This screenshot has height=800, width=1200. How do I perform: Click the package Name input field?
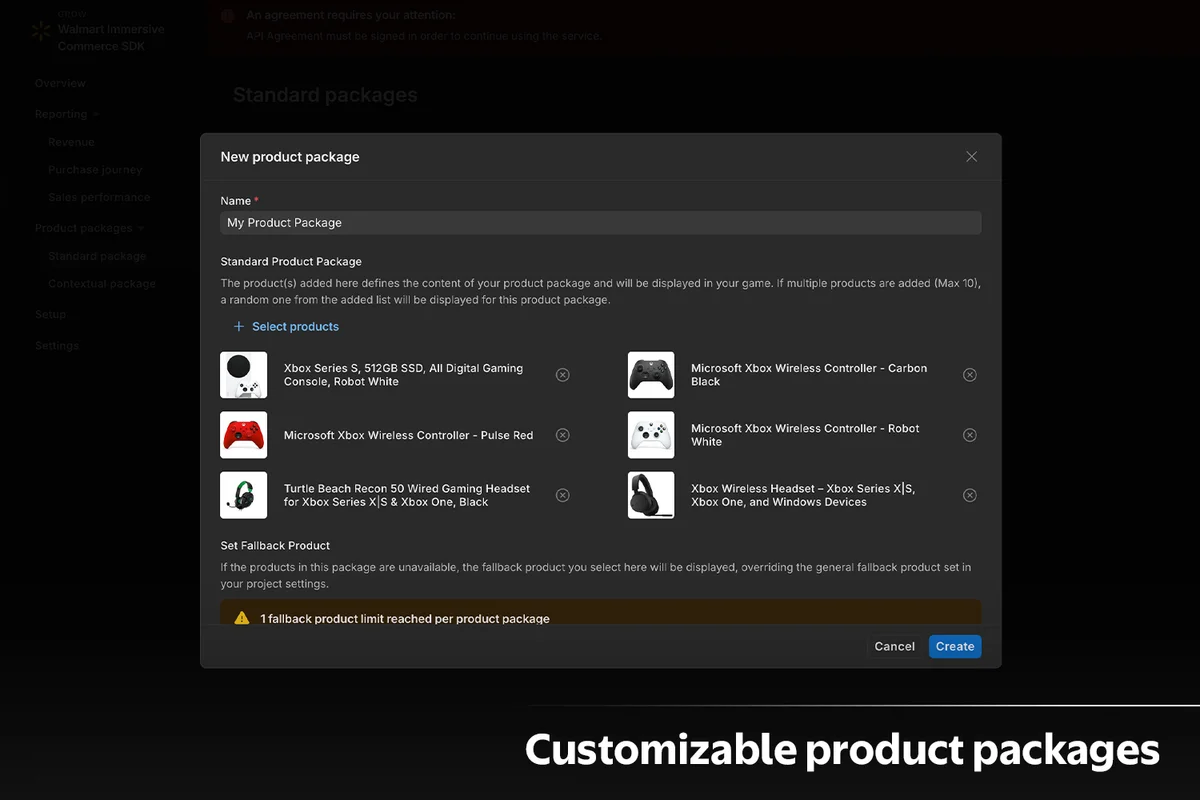click(600, 223)
